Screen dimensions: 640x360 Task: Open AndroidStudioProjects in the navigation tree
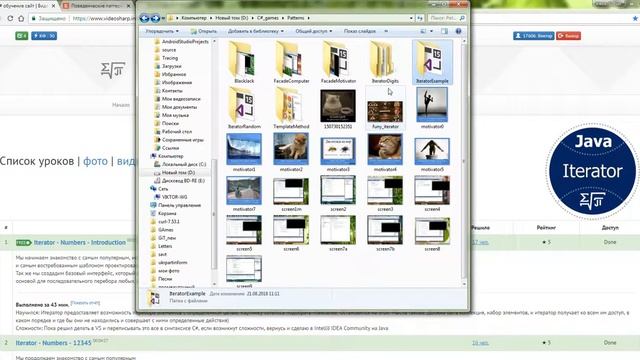tap(181, 42)
